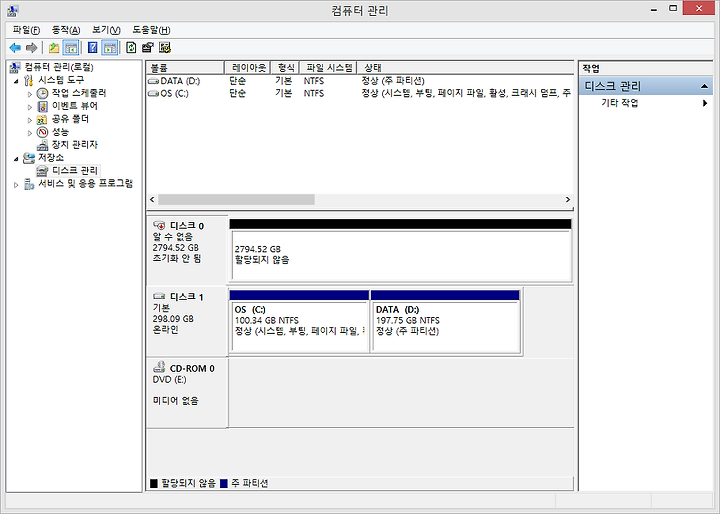Screen dimensions: 720x514
Task: Click volume list scroll right arrow
Action: click(568, 199)
